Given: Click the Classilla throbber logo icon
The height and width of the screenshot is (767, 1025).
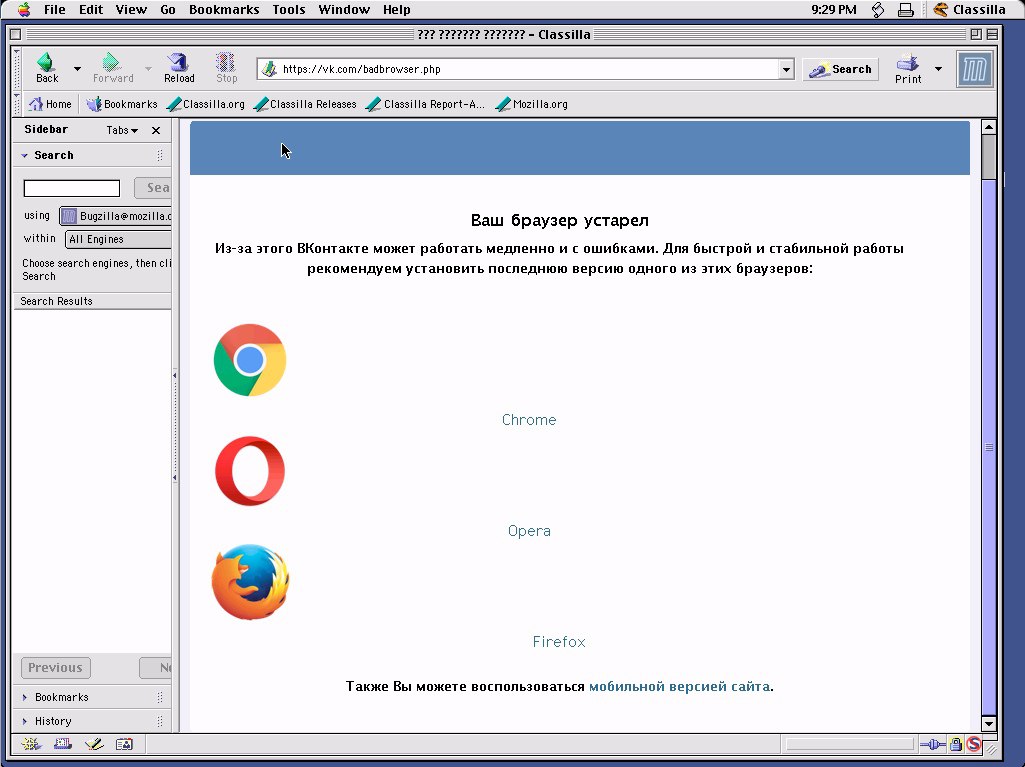Looking at the screenshot, I should (x=975, y=69).
